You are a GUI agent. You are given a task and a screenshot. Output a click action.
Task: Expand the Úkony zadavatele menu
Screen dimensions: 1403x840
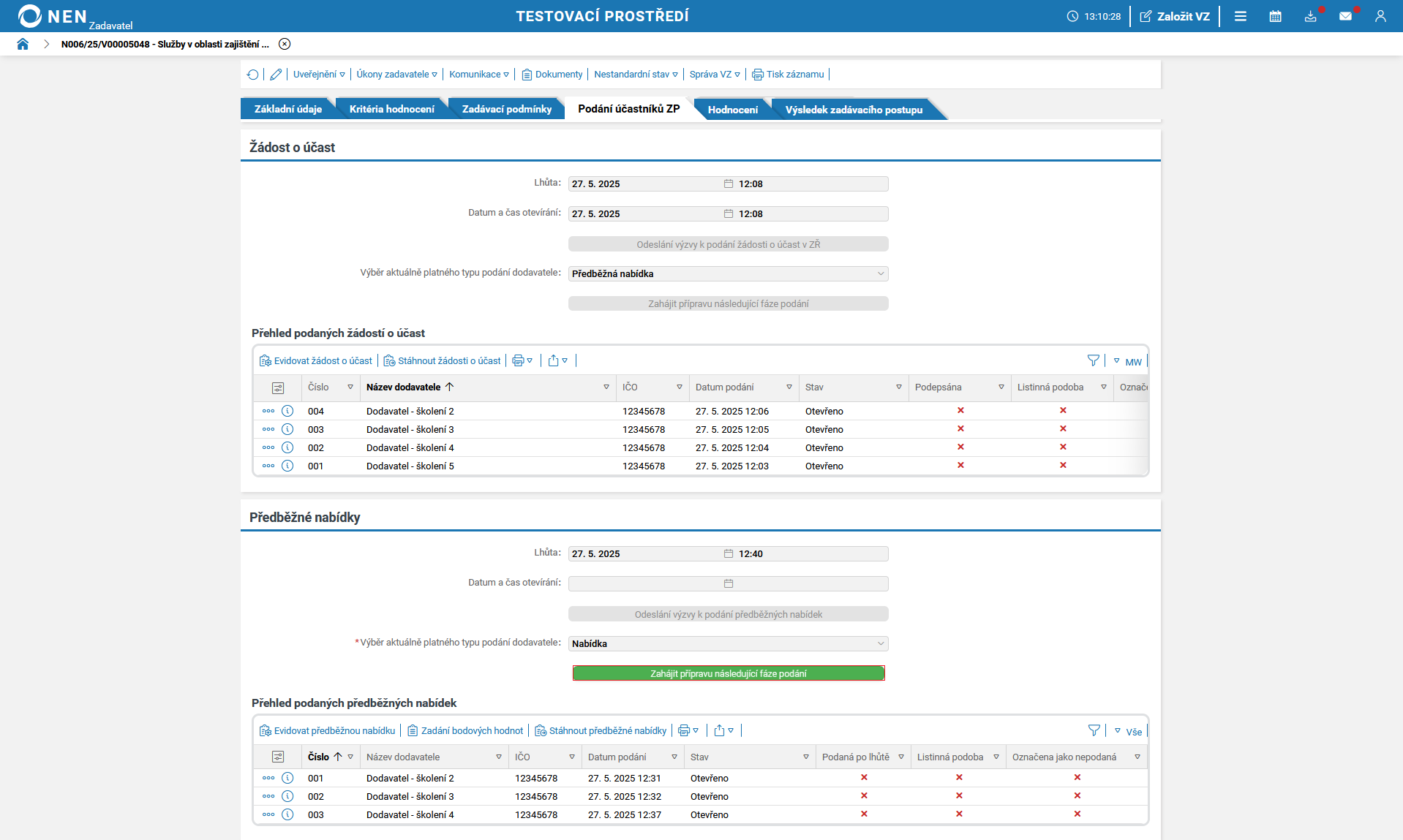(x=396, y=75)
